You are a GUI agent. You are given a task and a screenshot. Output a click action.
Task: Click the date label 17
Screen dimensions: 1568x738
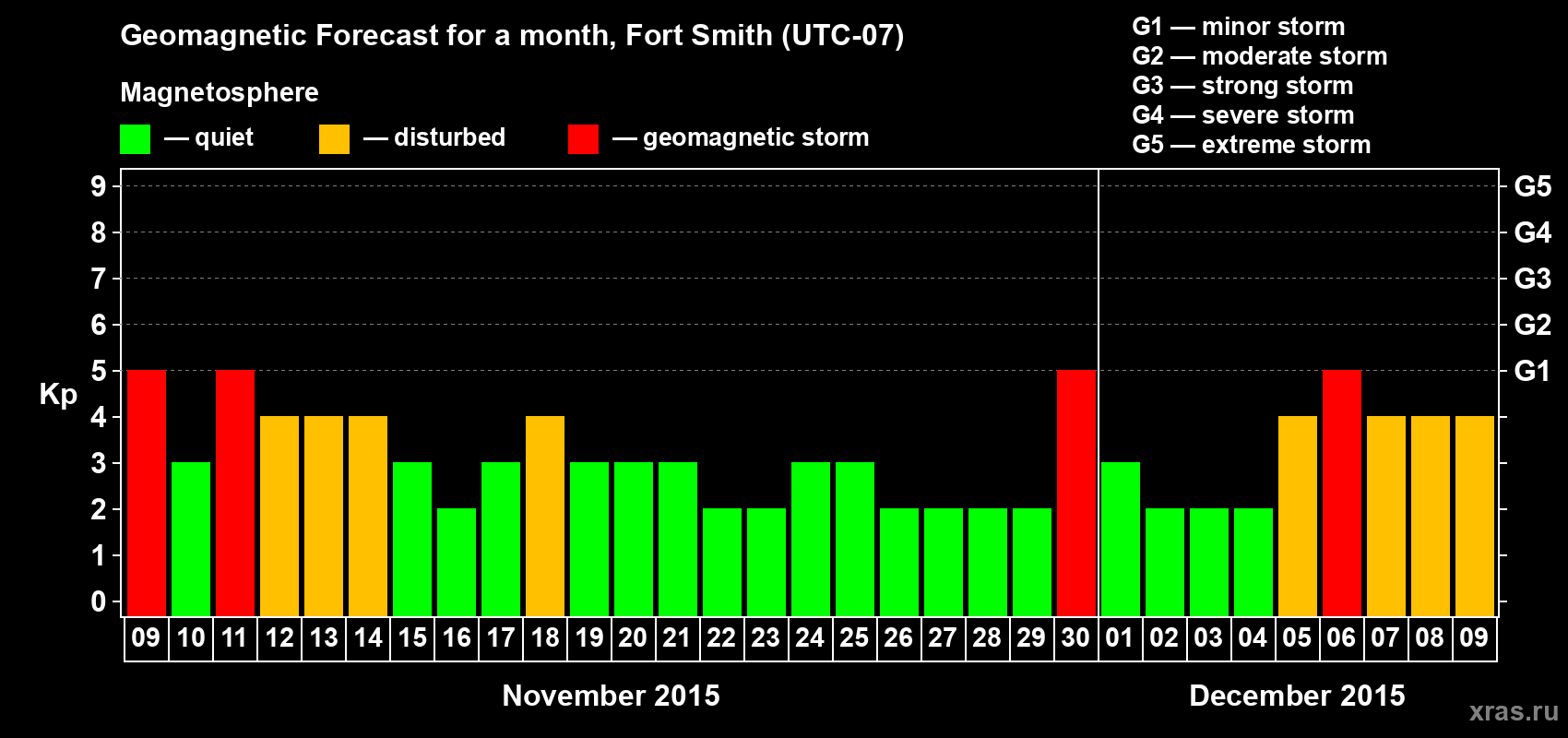coord(501,637)
